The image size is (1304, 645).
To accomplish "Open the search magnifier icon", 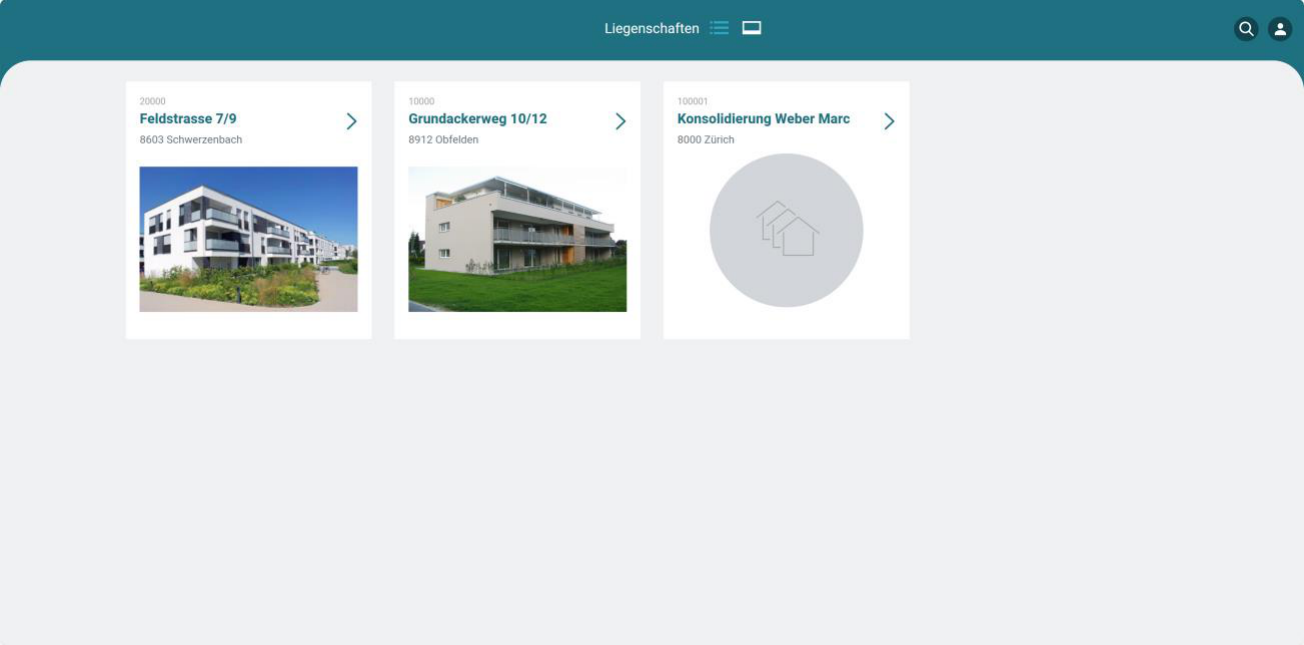I will pos(1246,29).
